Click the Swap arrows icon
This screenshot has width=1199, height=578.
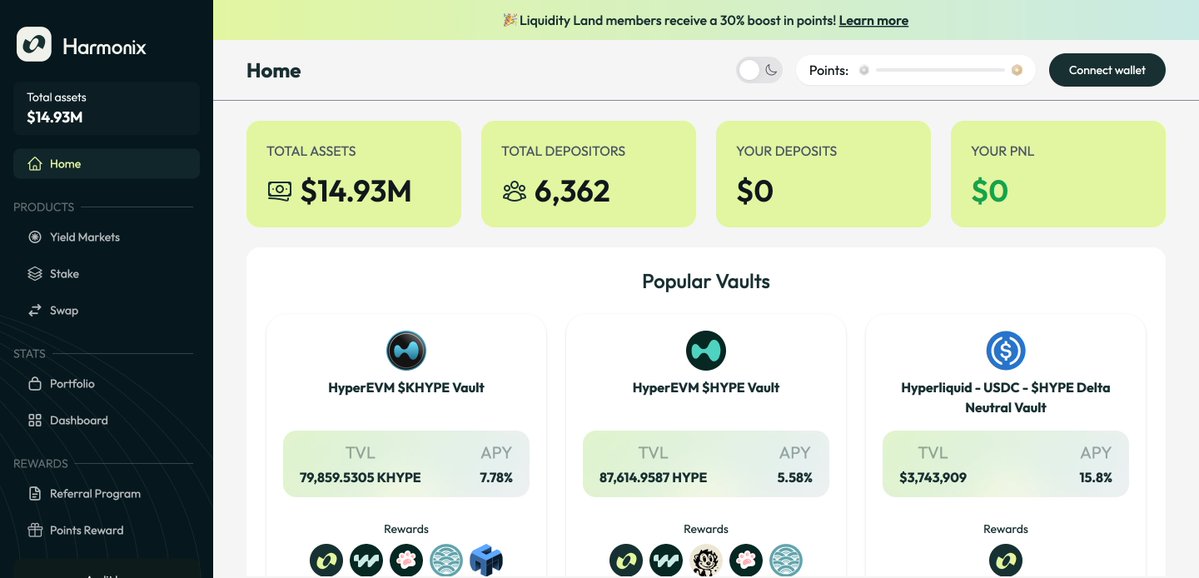pos(34,310)
